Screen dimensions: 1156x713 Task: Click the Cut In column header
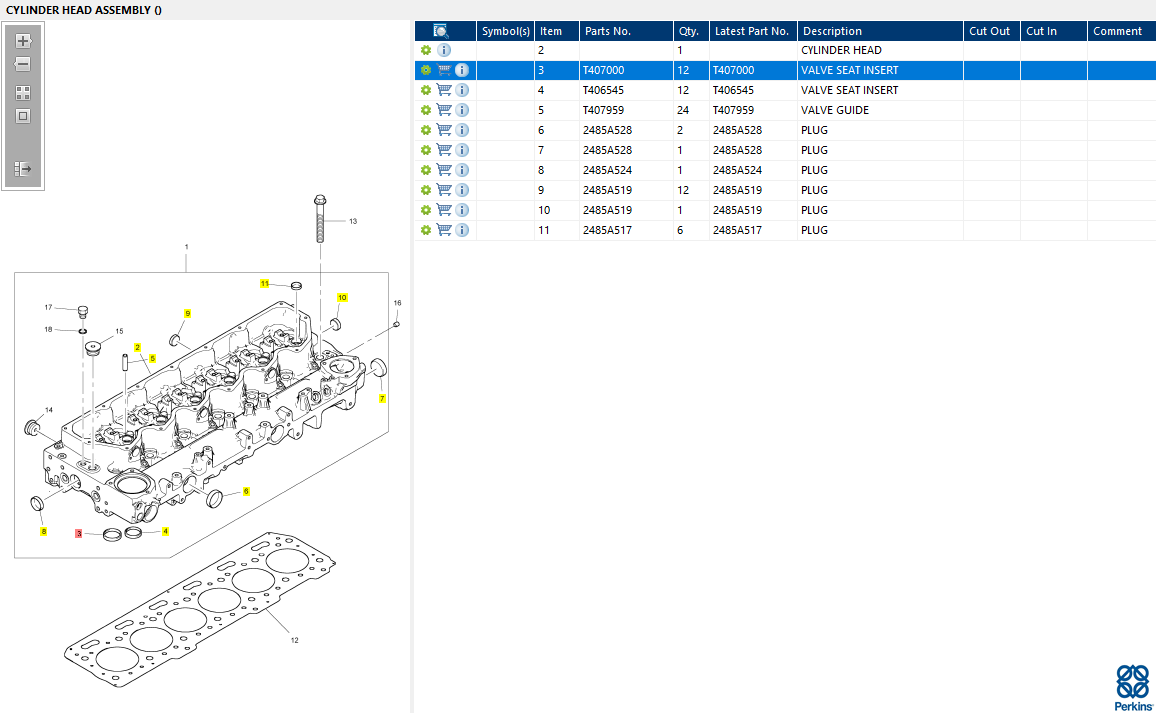pyautogui.click(x=1054, y=31)
